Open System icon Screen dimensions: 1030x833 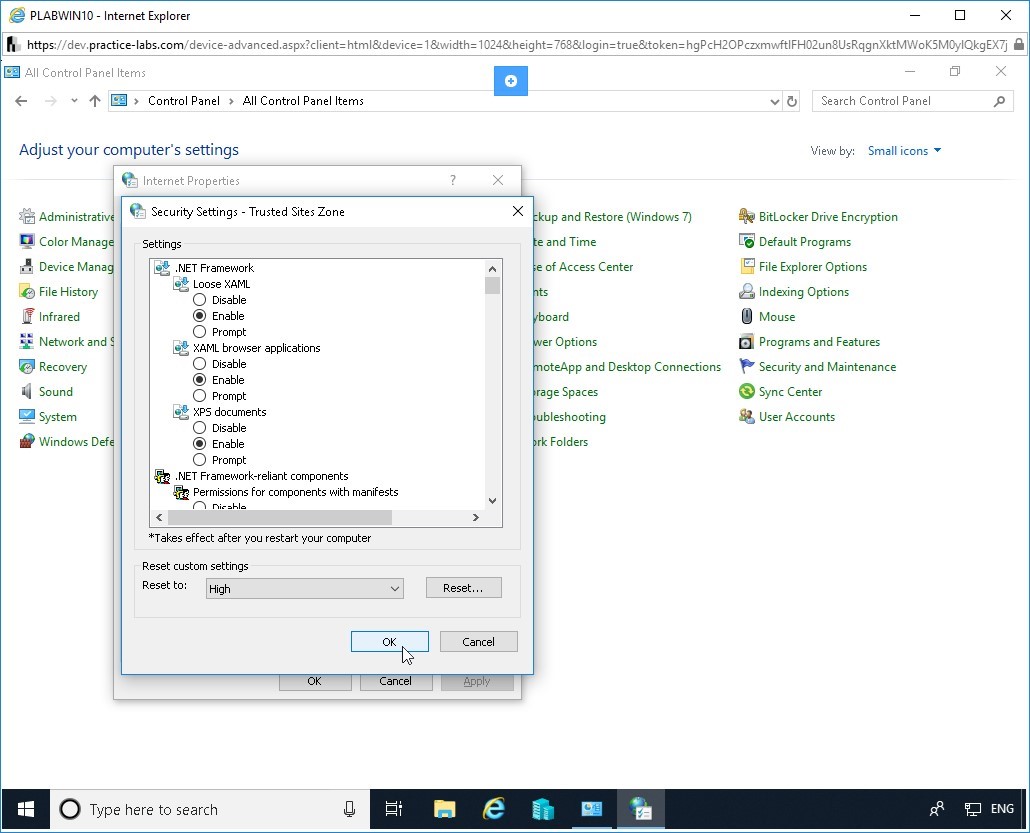[27, 416]
